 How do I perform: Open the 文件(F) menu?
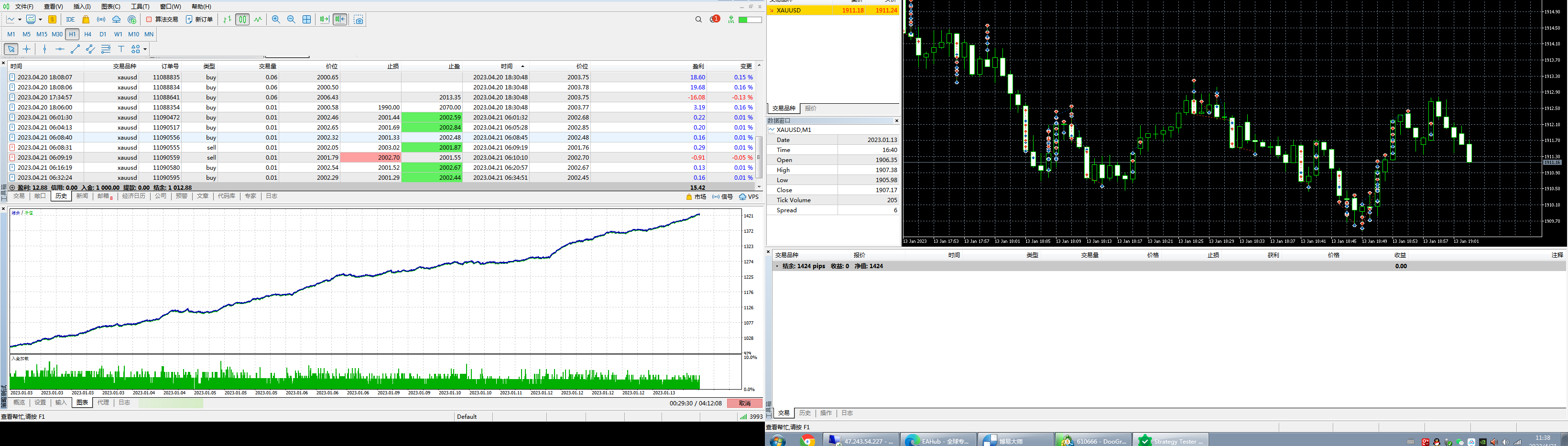24,7
